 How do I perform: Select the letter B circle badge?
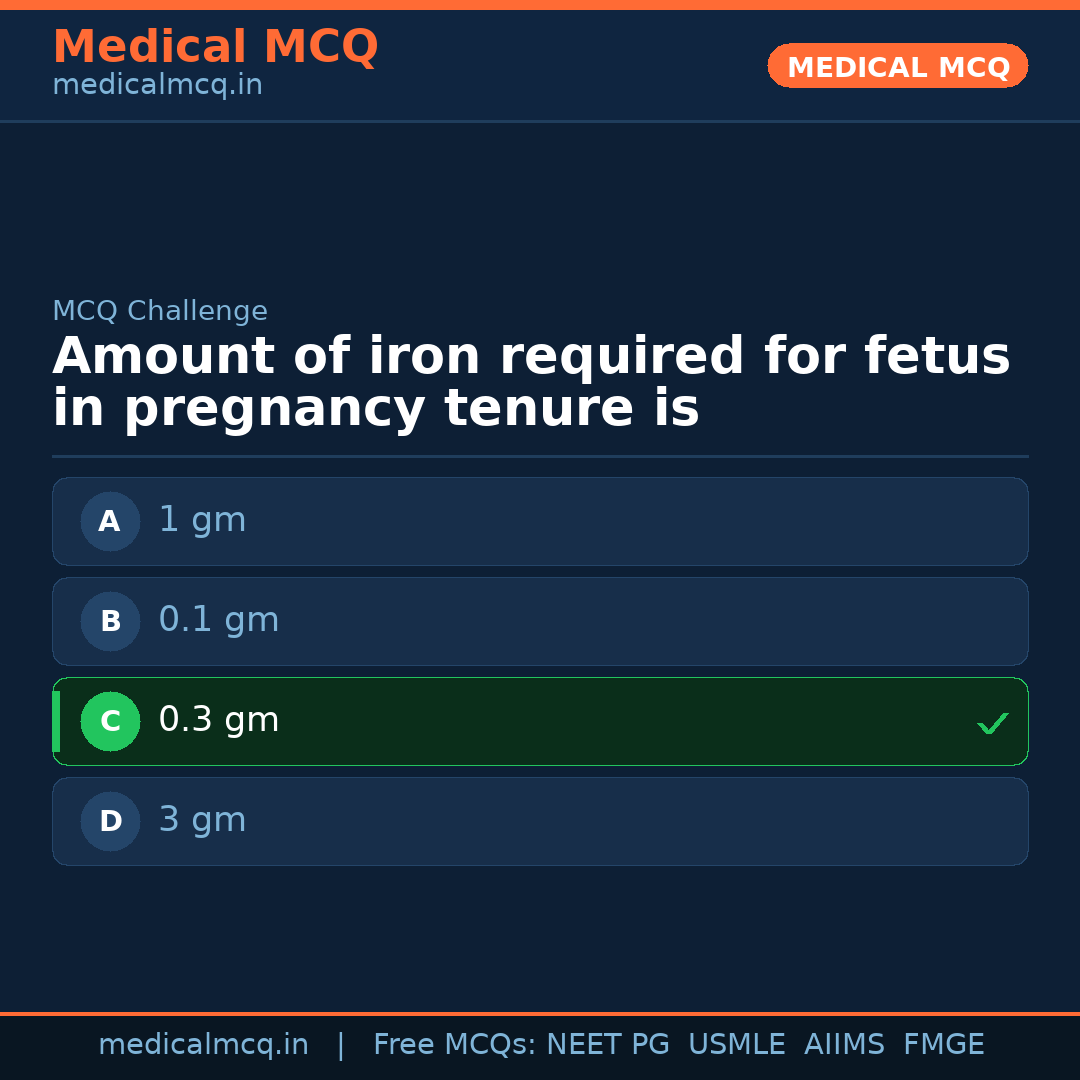pyautogui.click(x=110, y=621)
